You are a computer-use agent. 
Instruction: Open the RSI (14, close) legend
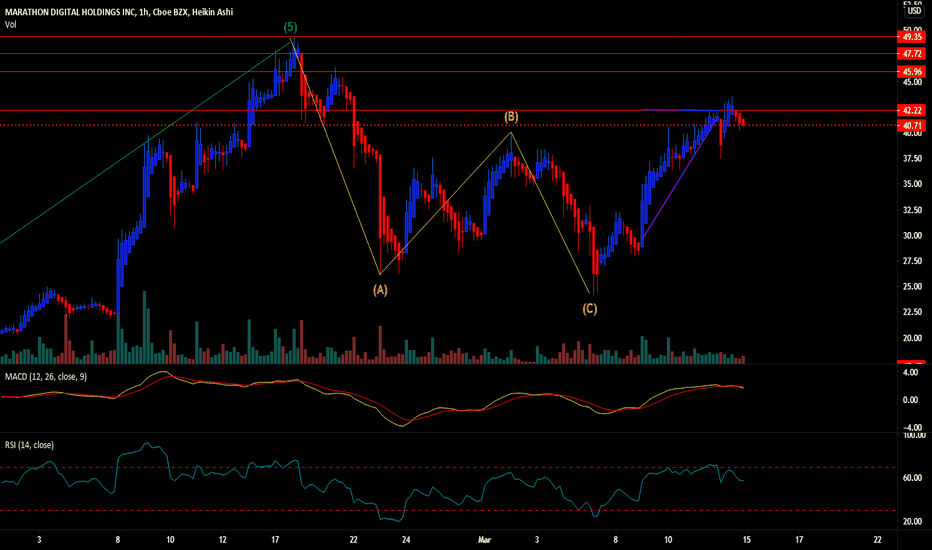tap(29, 445)
